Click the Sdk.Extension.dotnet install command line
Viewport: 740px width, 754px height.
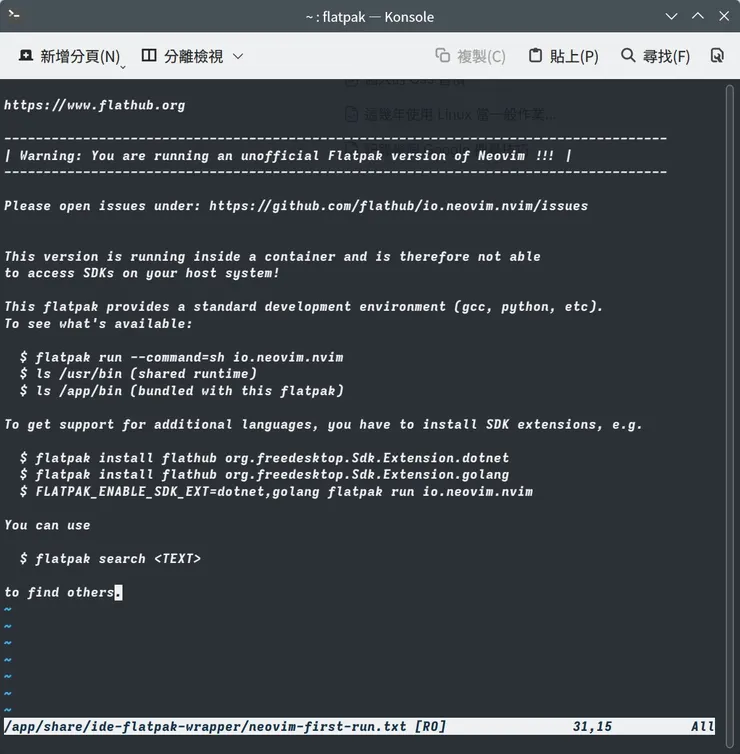click(x=264, y=458)
